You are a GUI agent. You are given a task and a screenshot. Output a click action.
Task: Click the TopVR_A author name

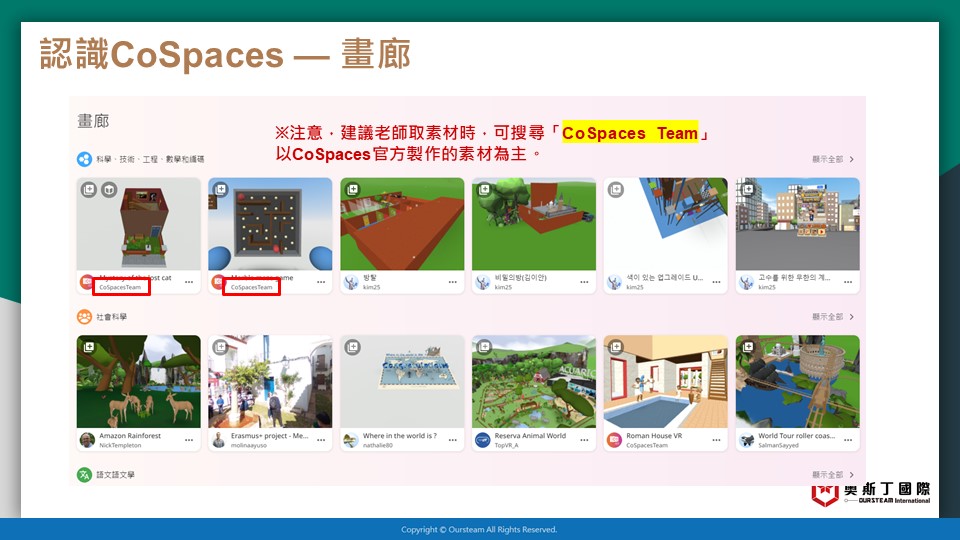click(506, 446)
